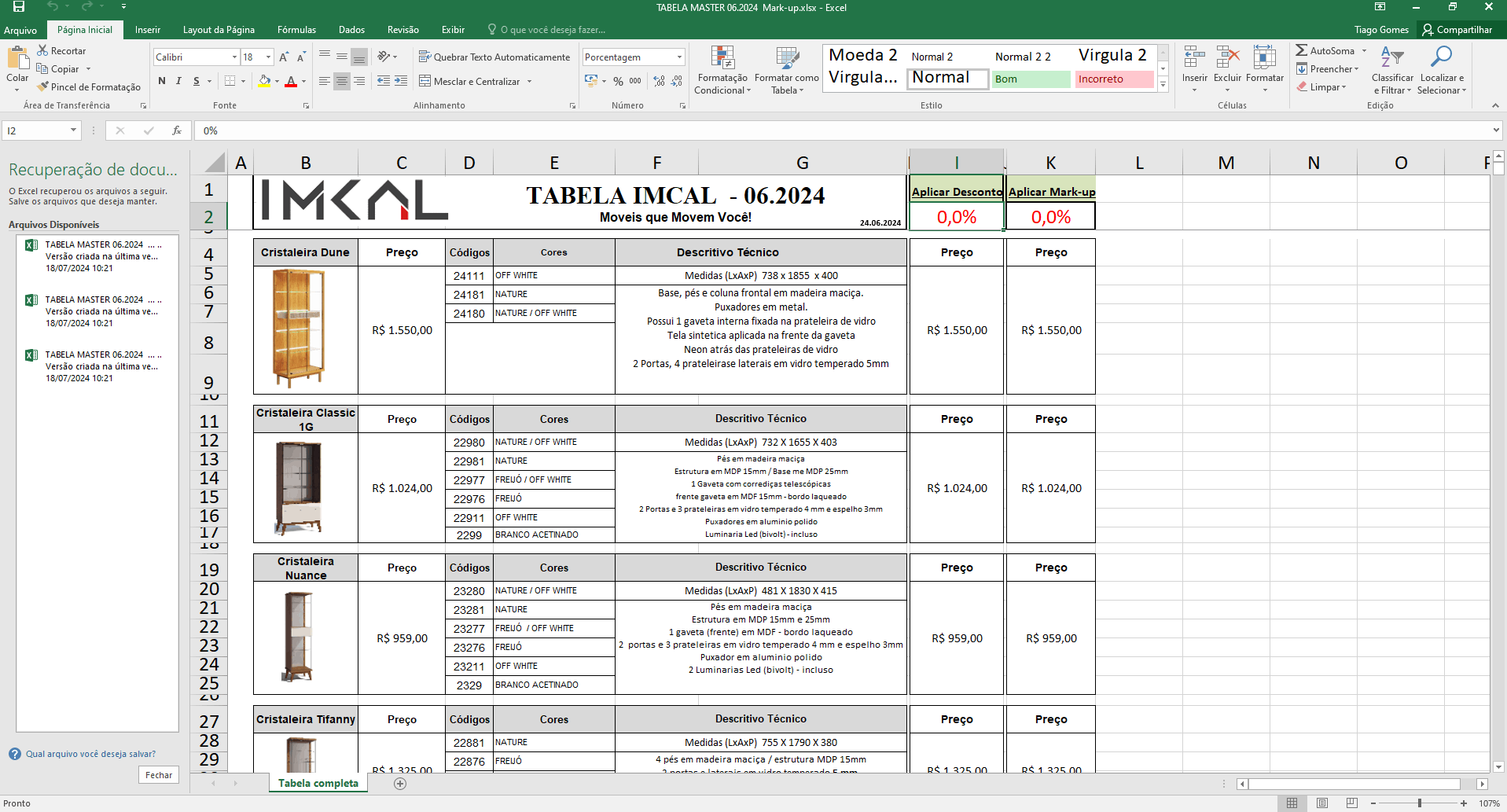
Task: Click decrease indent icon
Action: tap(384, 81)
